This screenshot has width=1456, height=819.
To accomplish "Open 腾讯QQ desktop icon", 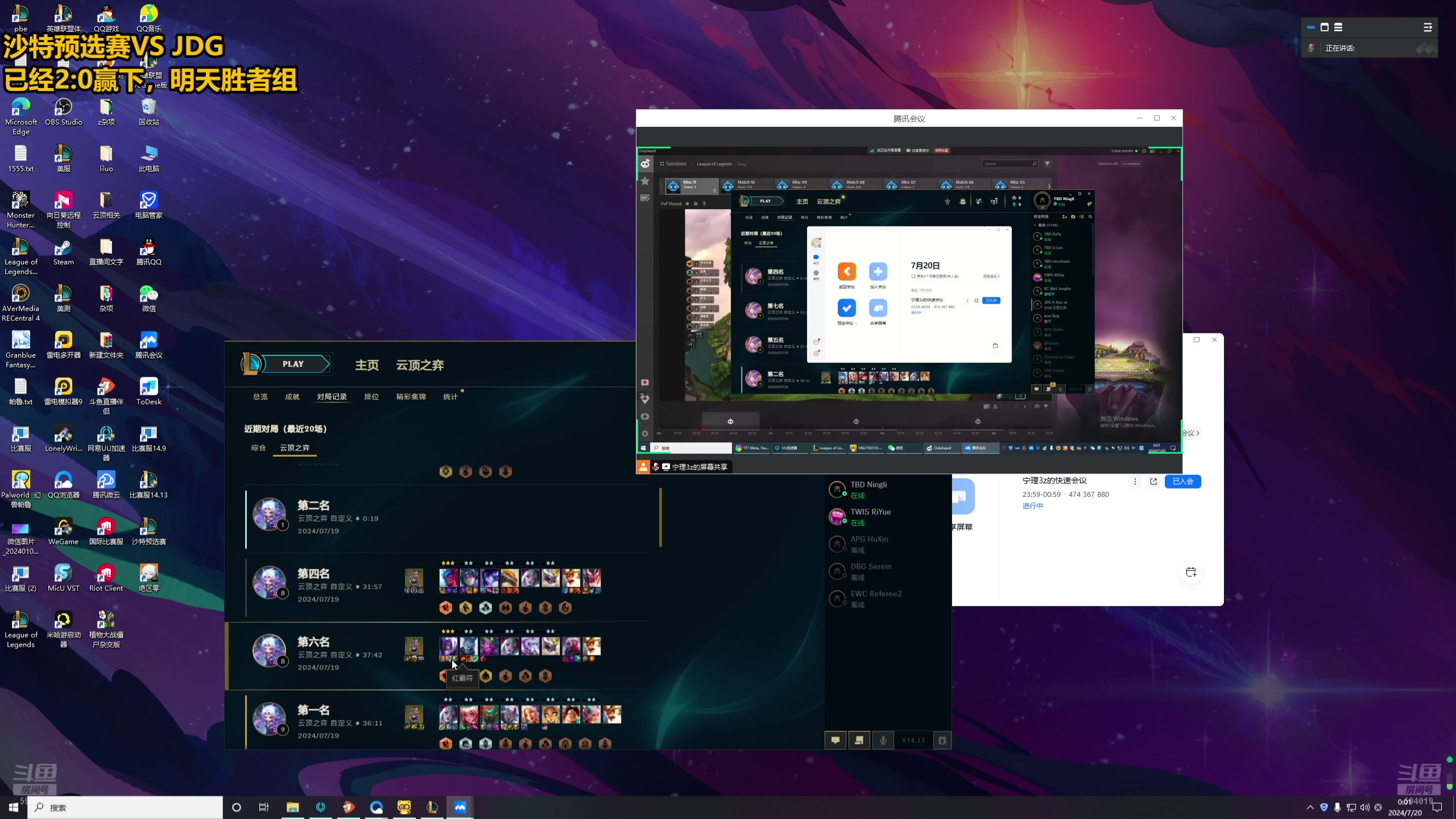I will click(148, 251).
